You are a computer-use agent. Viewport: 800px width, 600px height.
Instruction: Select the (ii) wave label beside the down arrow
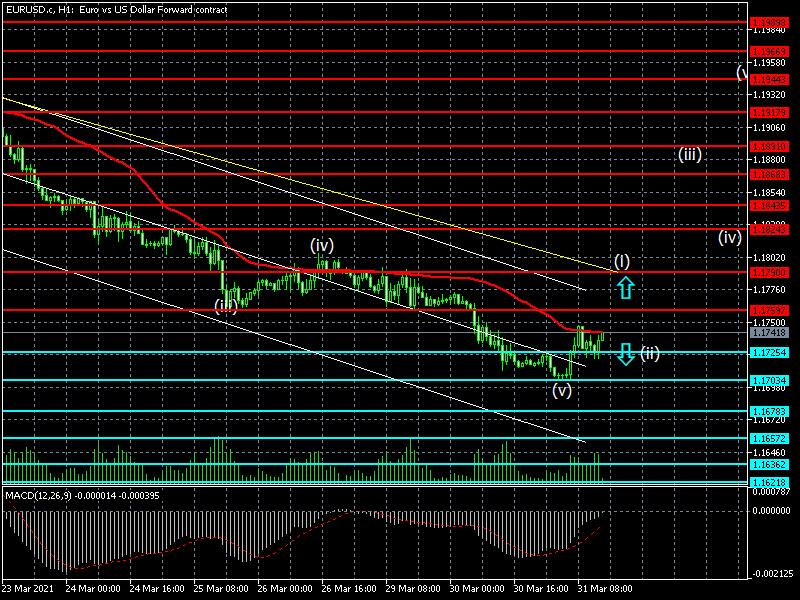tap(649, 353)
